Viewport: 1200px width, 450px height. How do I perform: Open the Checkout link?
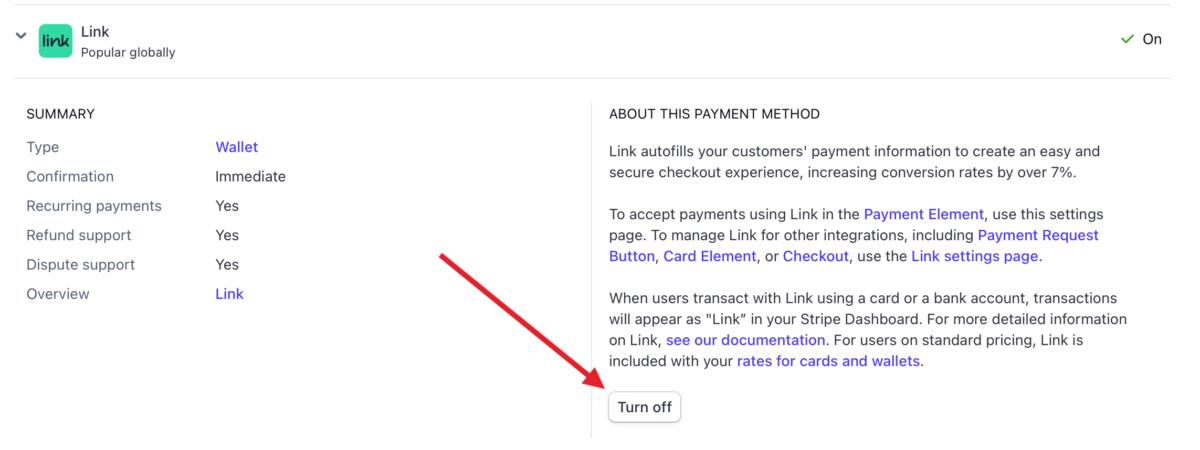coord(816,256)
